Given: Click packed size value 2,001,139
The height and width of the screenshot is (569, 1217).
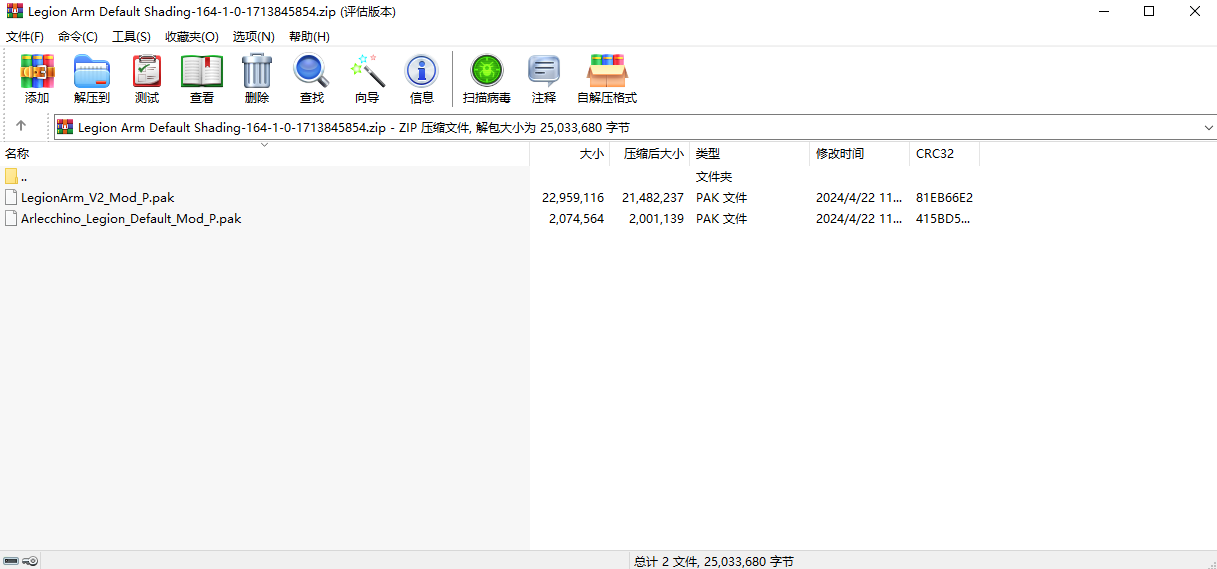Looking at the screenshot, I should click(657, 218).
